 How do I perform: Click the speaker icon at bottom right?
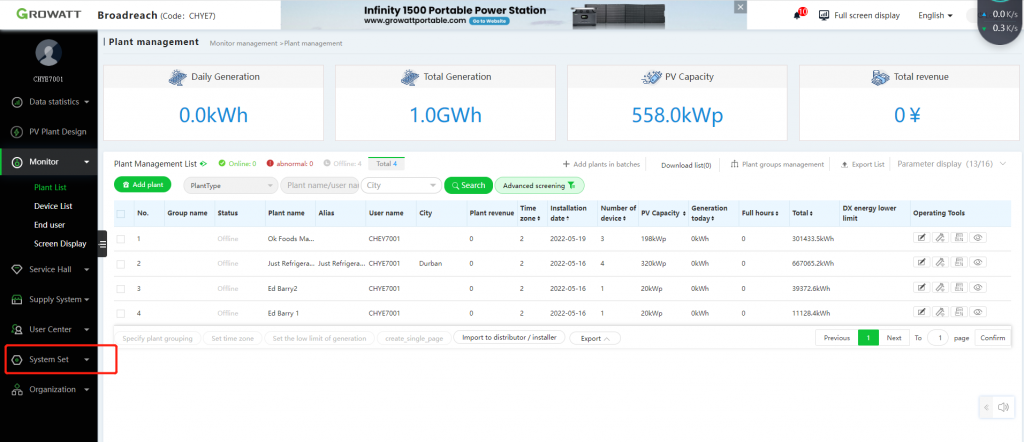tap(1003, 407)
